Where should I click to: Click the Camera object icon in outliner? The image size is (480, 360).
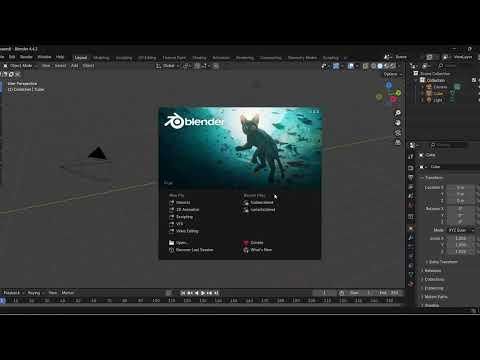(429, 87)
